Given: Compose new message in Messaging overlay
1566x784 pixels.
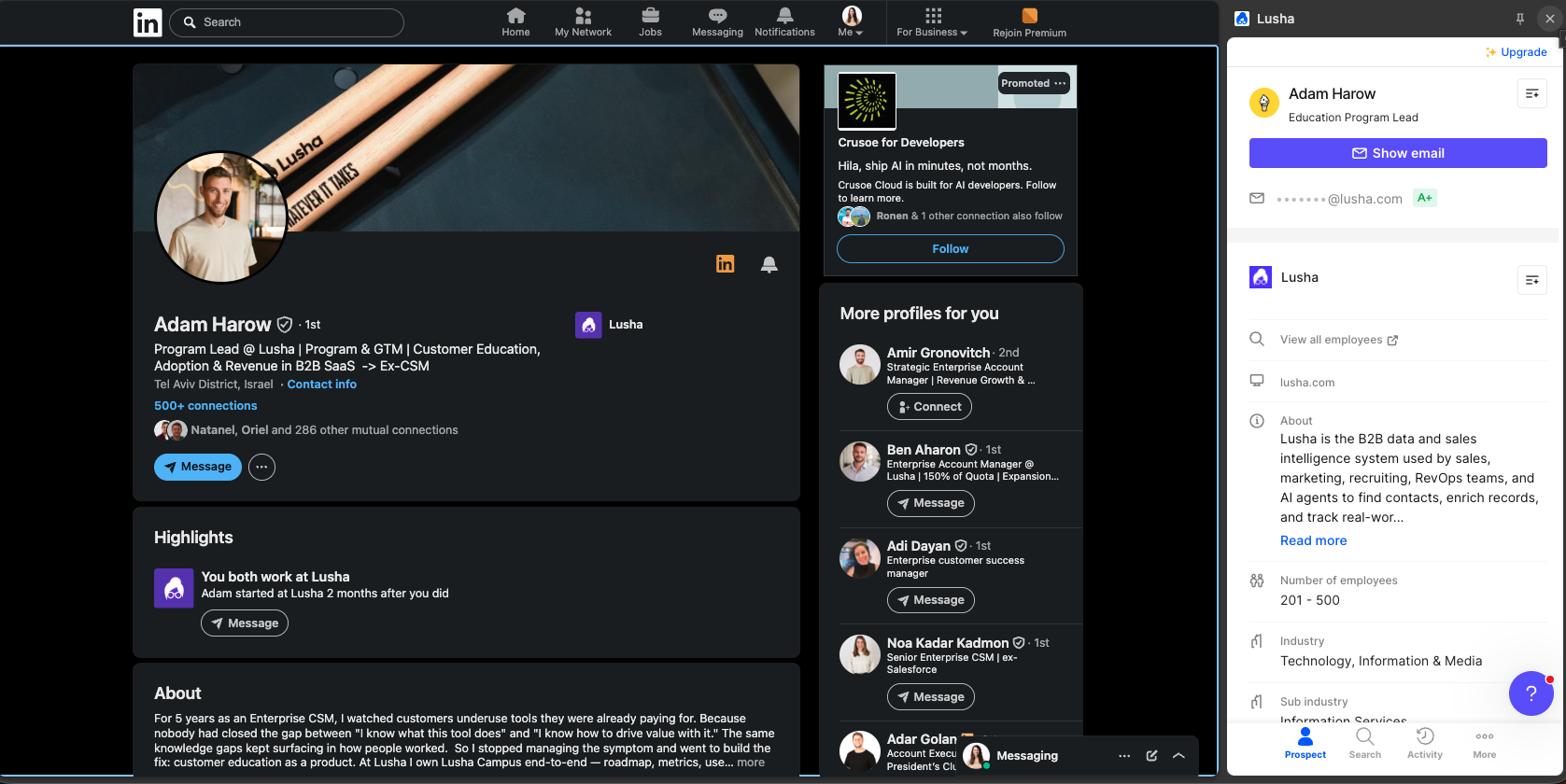Looking at the screenshot, I should tap(1151, 756).
